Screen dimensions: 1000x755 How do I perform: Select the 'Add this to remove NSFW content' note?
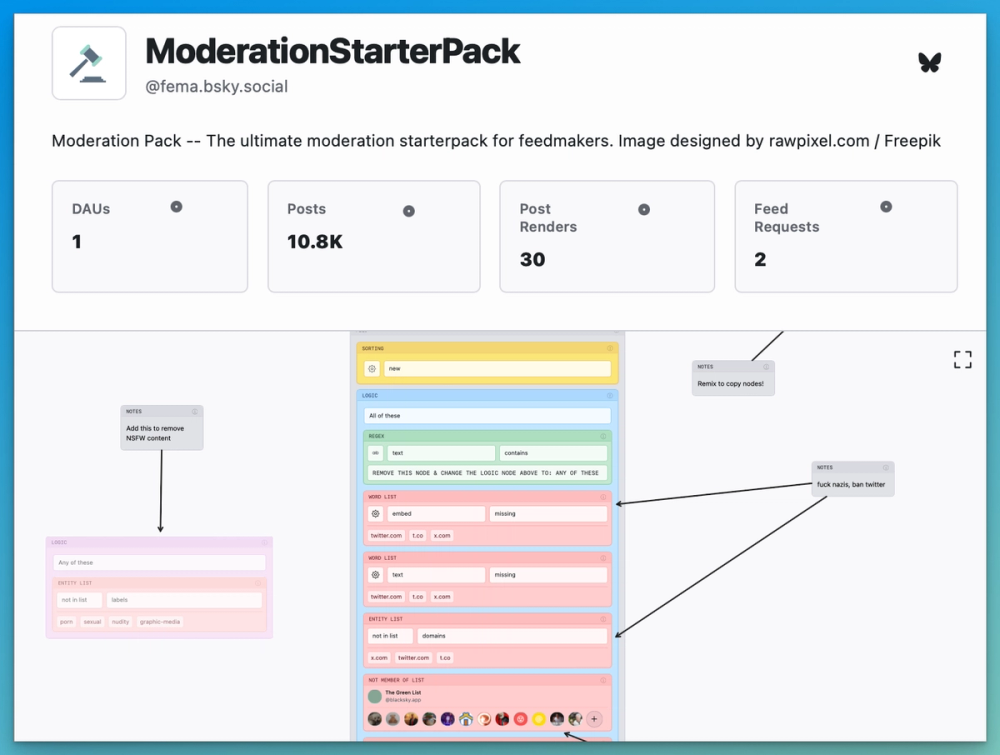point(162,428)
